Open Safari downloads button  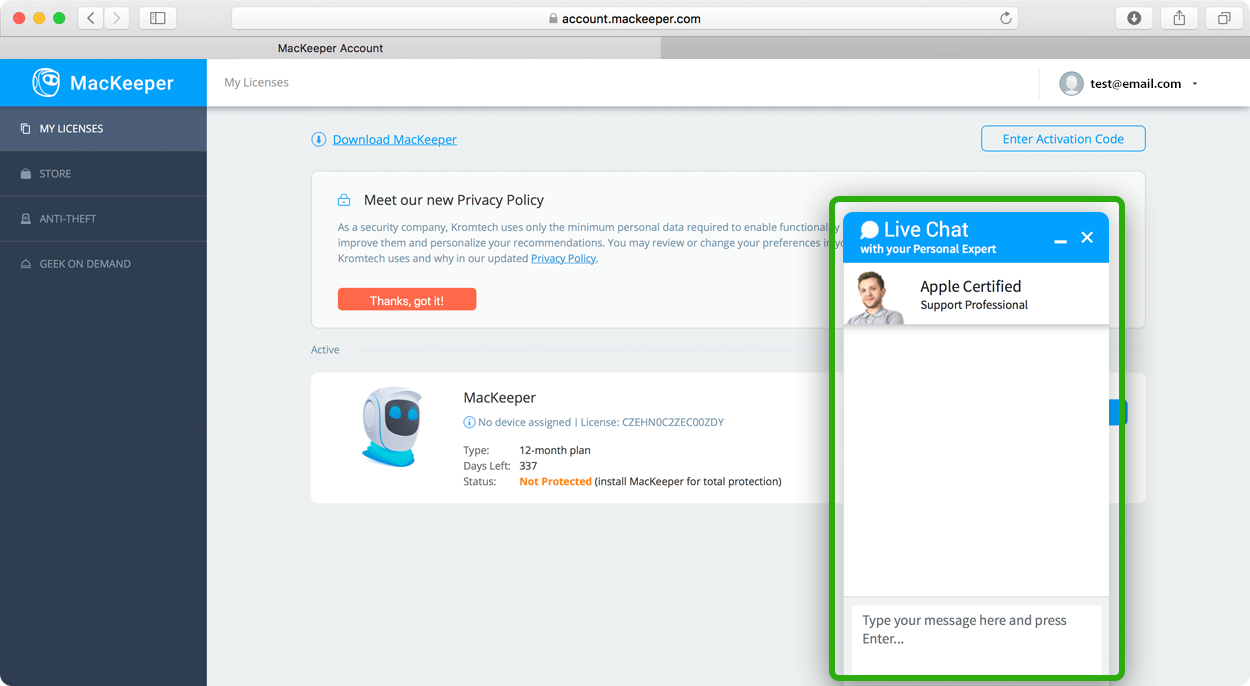1134,18
